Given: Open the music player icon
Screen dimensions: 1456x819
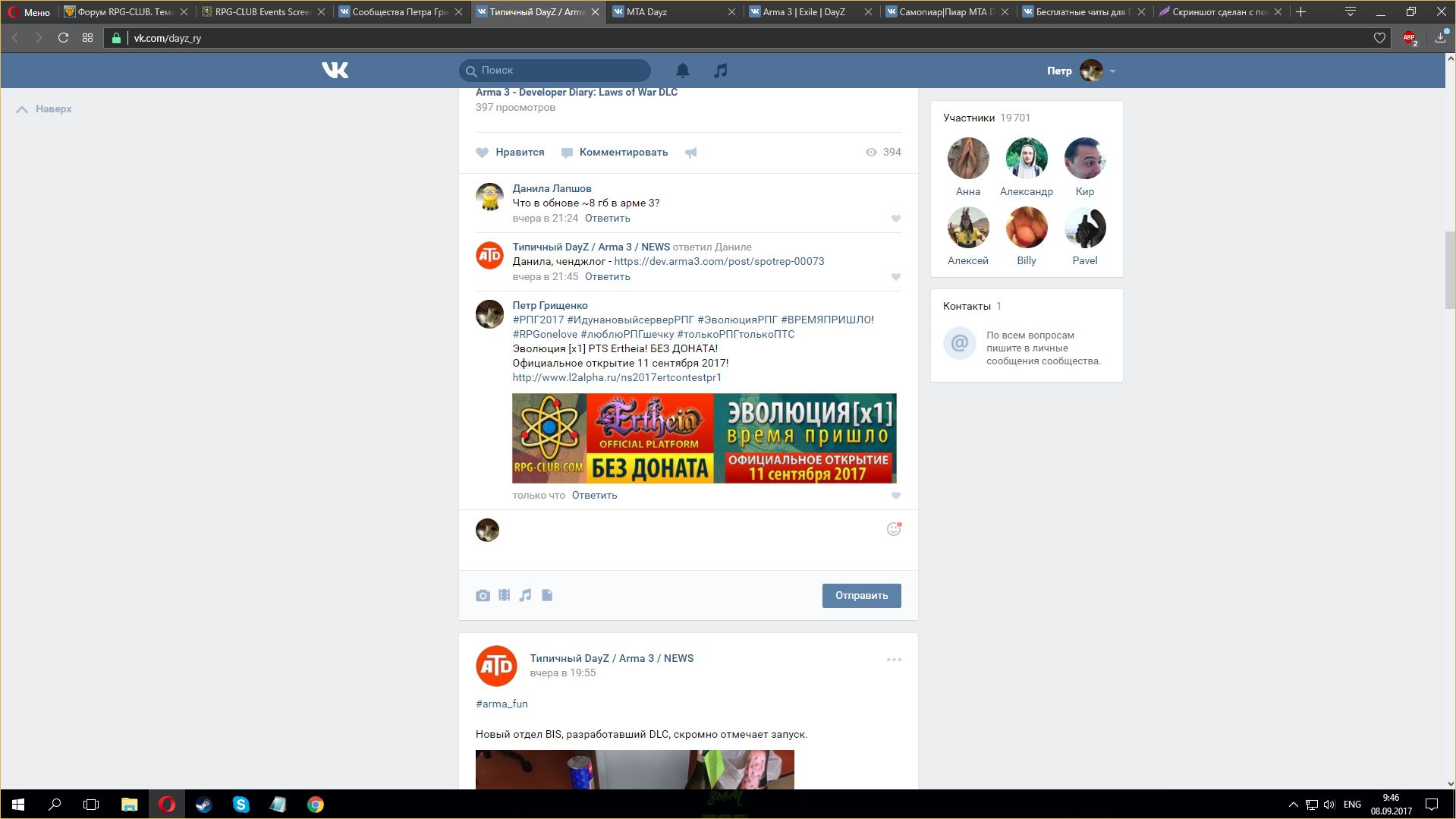Looking at the screenshot, I should pos(721,71).
